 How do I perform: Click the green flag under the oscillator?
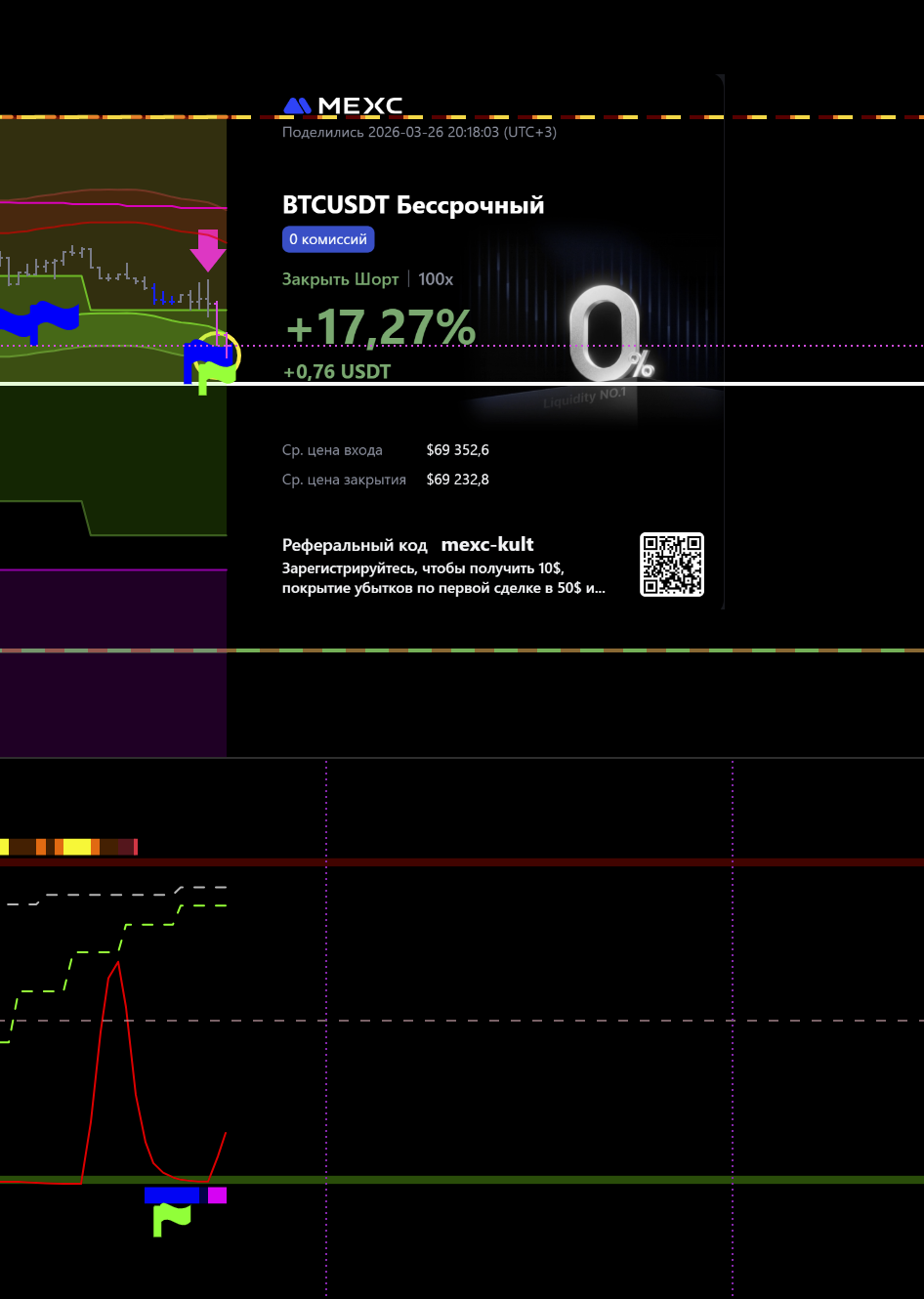[171, 1218]
